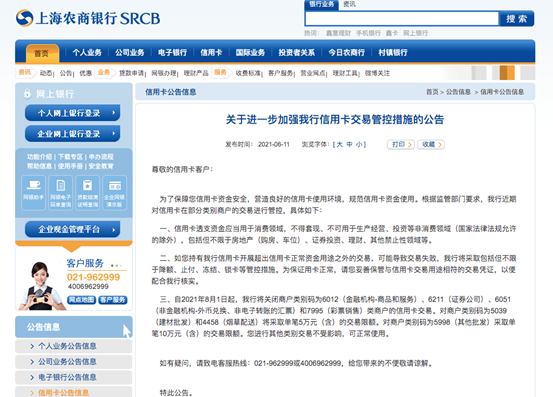This screenshot has height=397, width=553.
Task: Click hot word 鑫意理财
Action: tap(338, 33)
